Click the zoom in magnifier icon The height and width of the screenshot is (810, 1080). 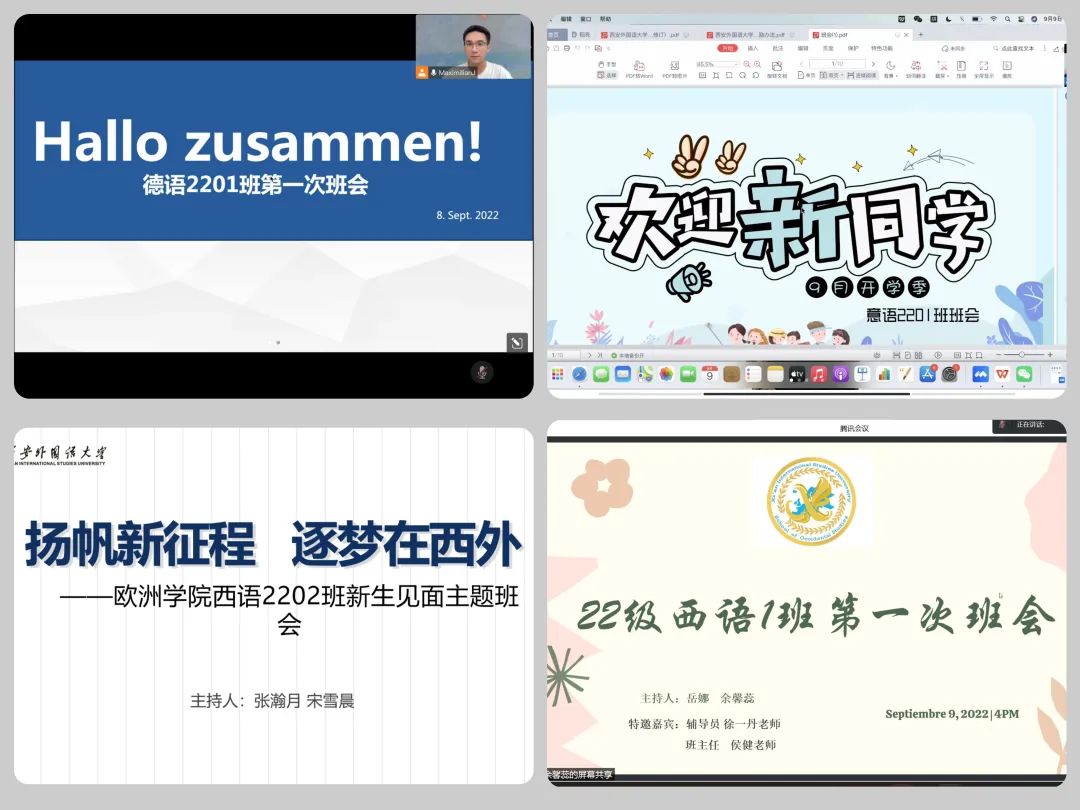pos(757,64)
